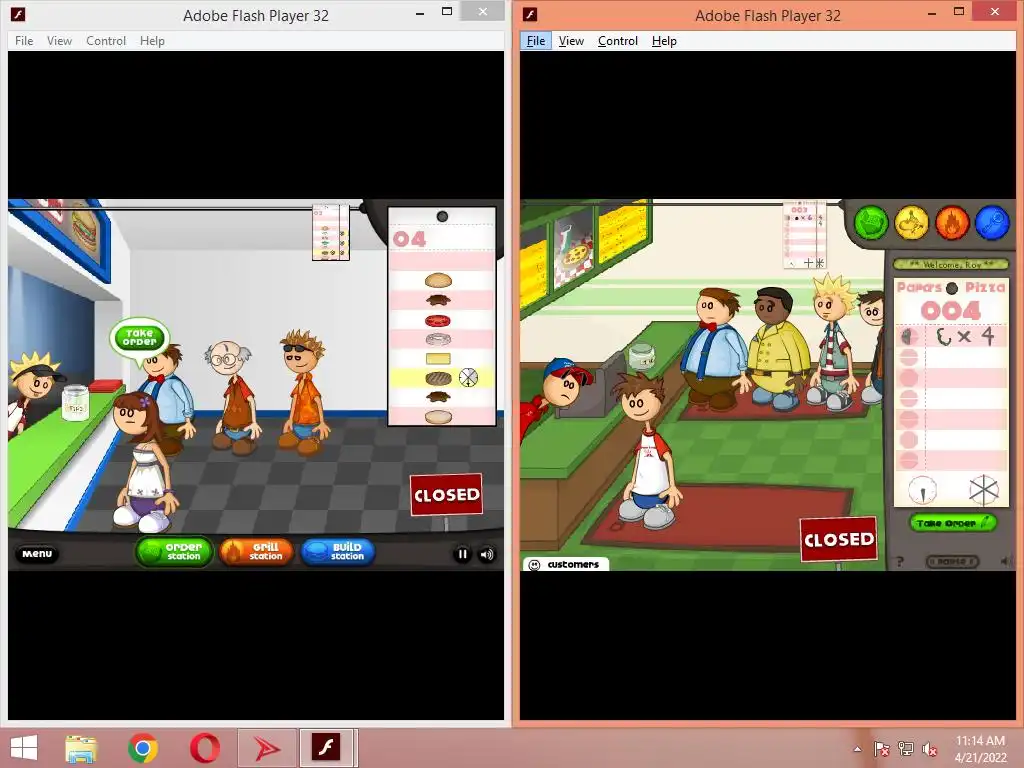
Task: Click the muted volume tray icon
Action: coord(929,749)
